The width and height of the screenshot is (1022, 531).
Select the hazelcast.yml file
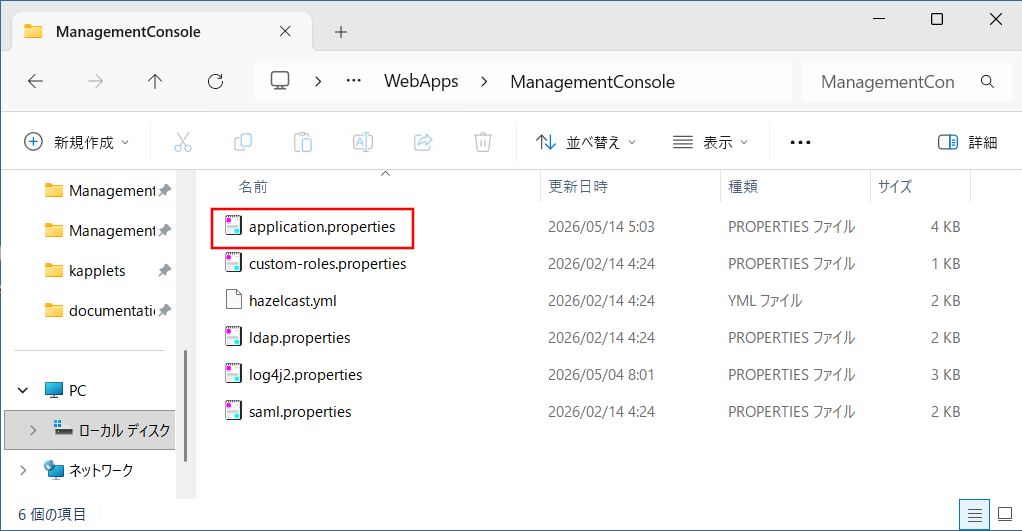[x=293, y=301]
